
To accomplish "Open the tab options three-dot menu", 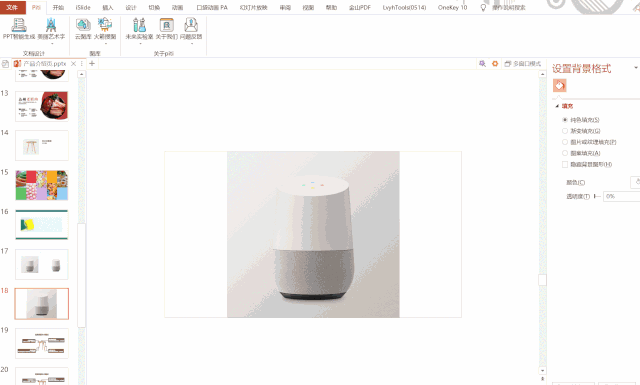I will [82, 64].
